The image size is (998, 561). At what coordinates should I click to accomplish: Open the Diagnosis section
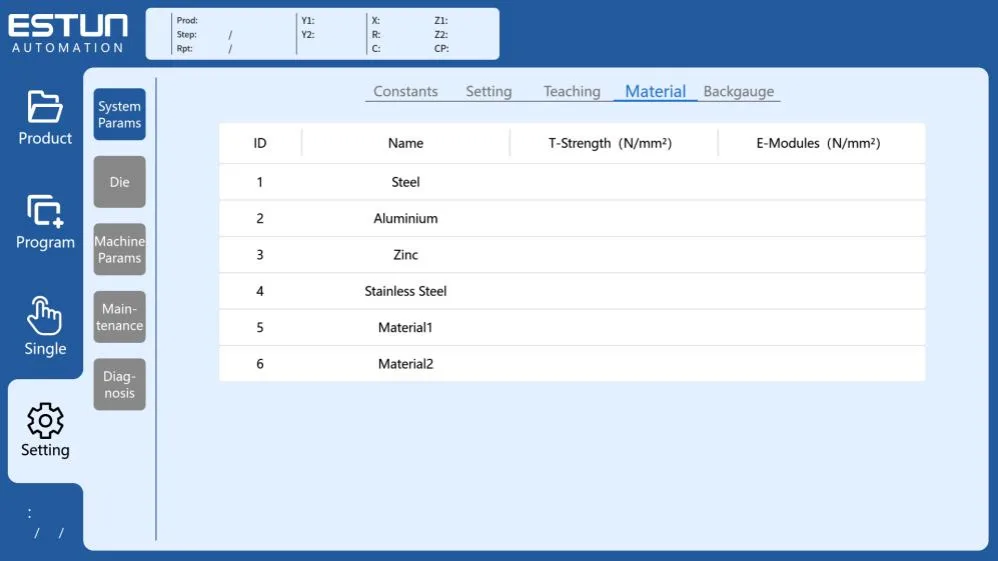120,385
